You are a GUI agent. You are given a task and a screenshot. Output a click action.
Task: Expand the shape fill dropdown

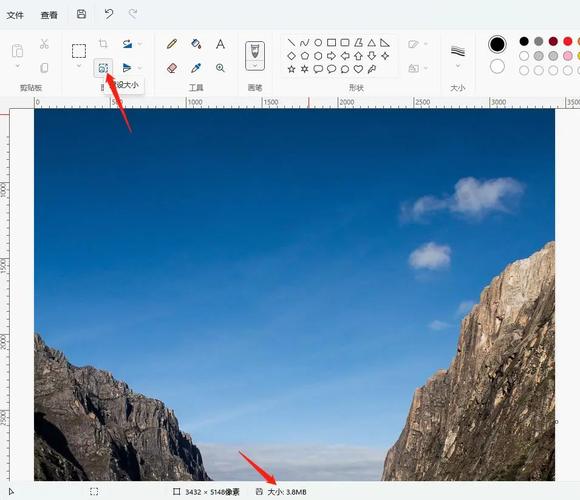(x=426, y=68)
